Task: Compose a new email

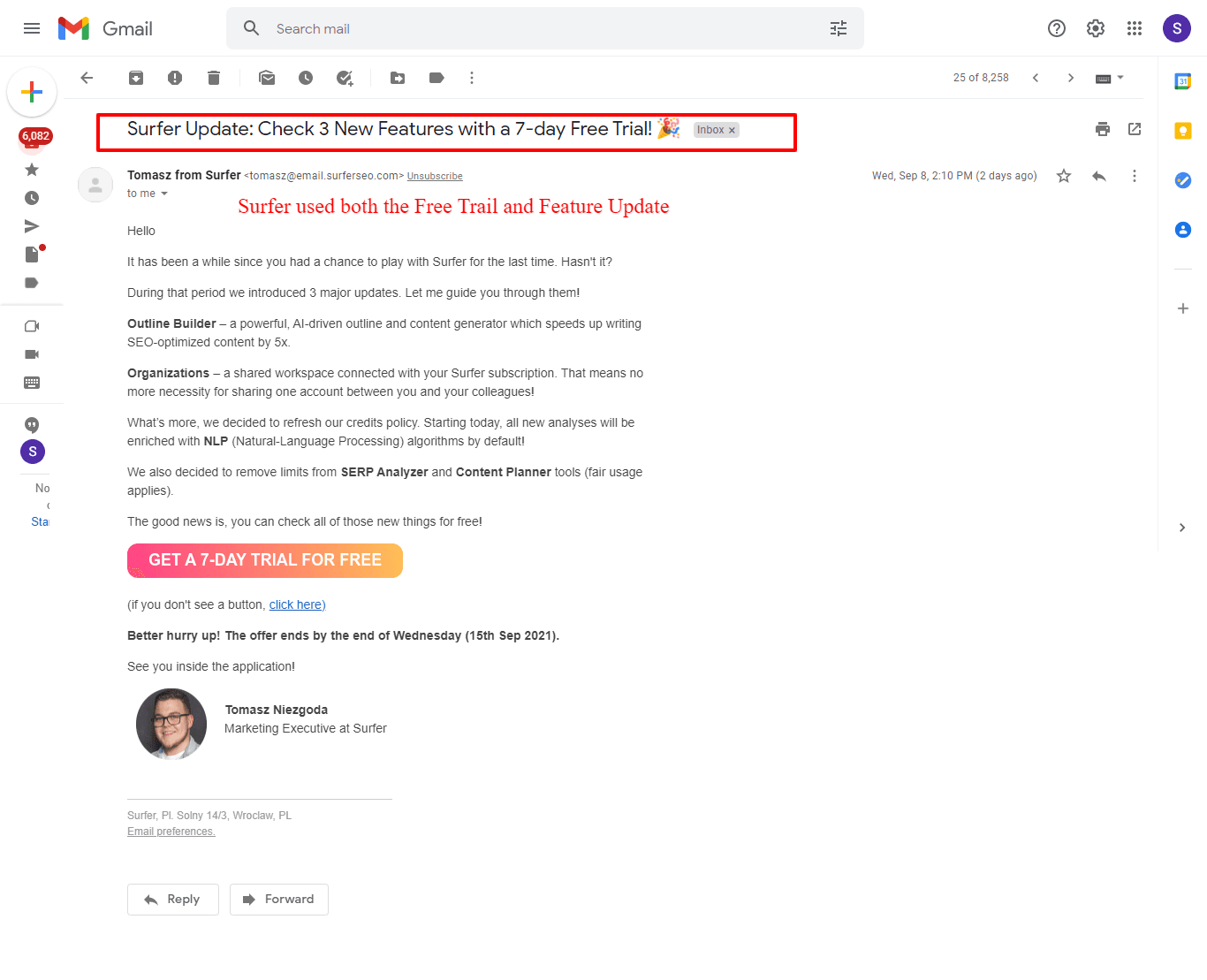Action: click(32, 92)
